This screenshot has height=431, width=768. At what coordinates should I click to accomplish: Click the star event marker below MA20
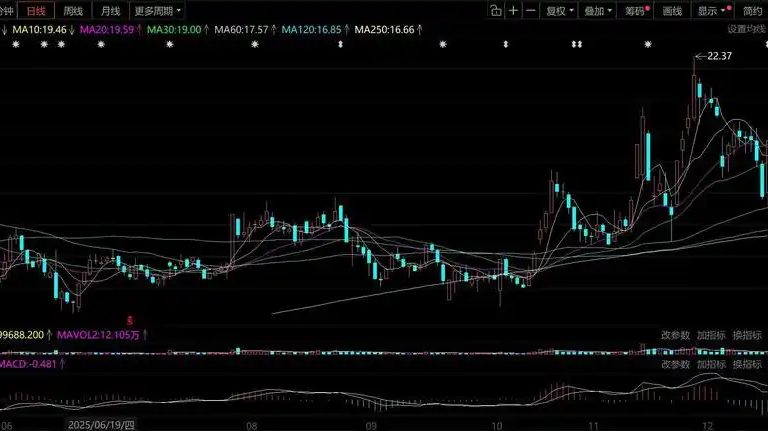tap(101, 45)
